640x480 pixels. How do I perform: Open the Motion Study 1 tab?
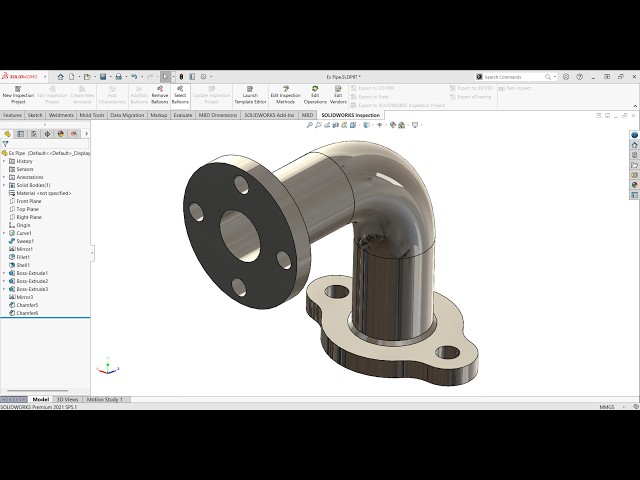105,399
